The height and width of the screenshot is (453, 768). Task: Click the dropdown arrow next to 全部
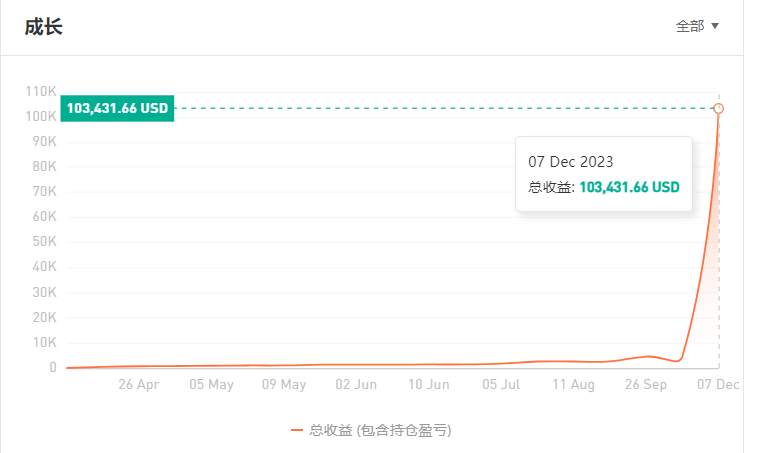(x=715, y=26)
